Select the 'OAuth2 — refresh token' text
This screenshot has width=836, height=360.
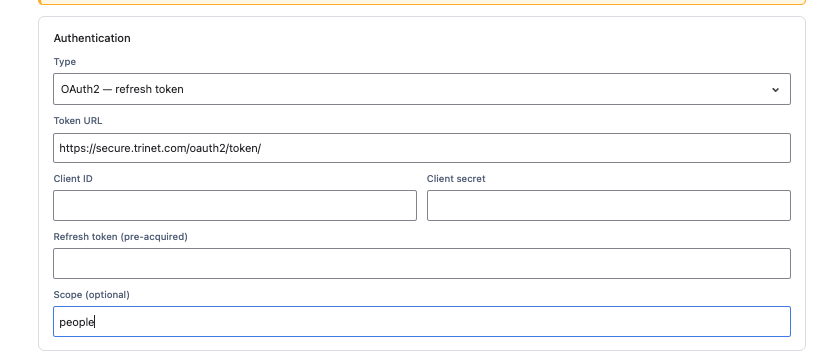tap(122, 89)
